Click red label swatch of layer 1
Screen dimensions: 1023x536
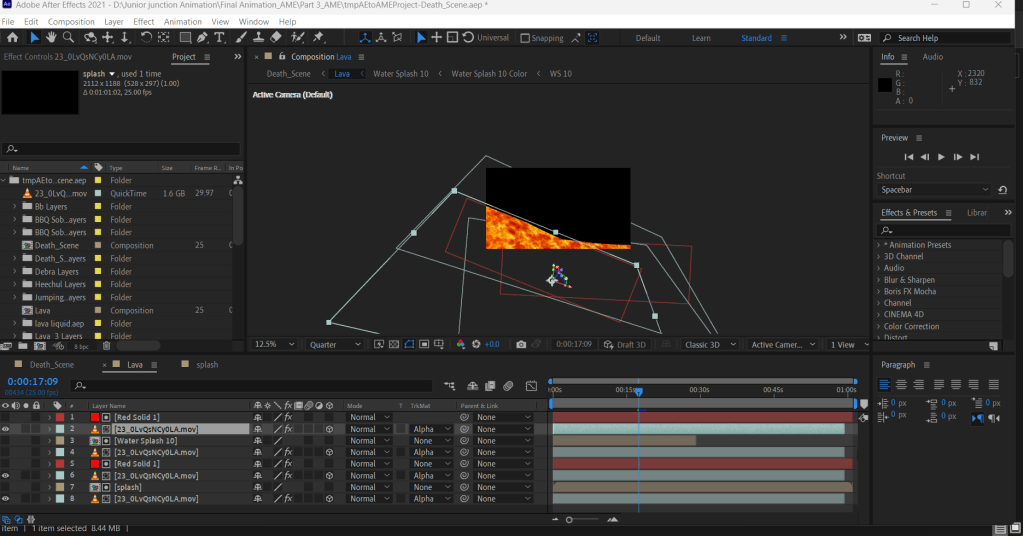tap(59, 417)
